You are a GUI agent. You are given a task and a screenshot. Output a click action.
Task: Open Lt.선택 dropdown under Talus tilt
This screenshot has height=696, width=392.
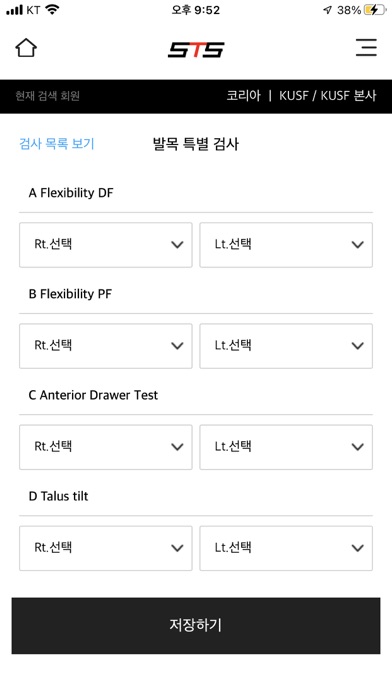point(286,548)
